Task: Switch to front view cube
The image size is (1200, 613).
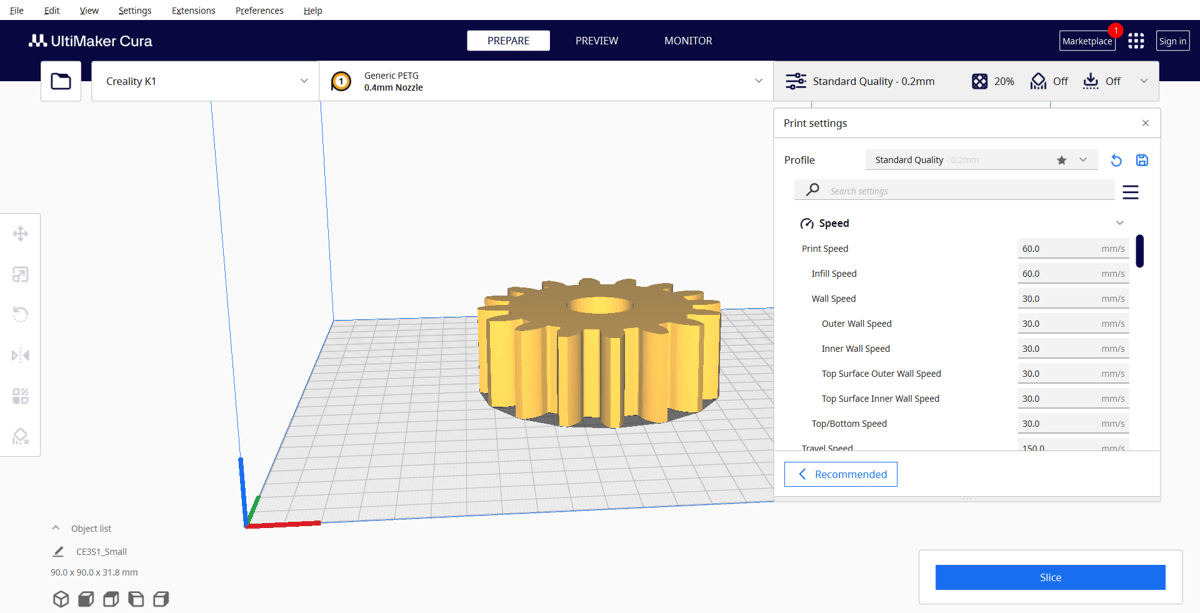Action: click(86, 599)
